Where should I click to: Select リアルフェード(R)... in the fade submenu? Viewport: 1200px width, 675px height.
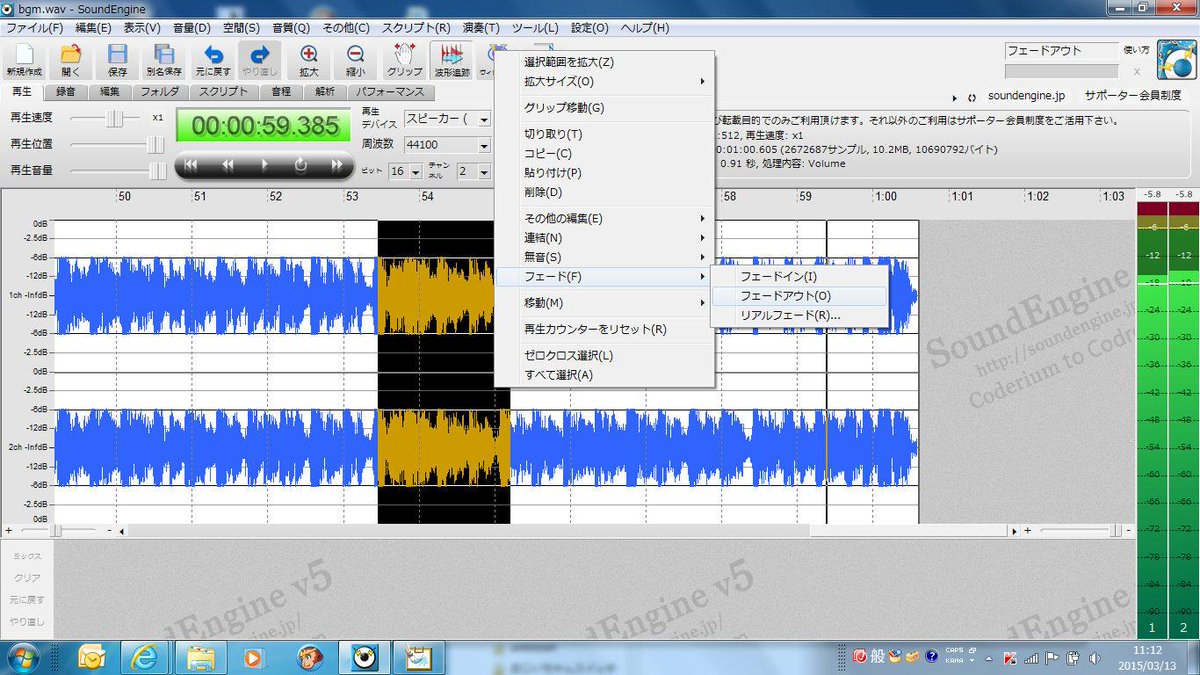pyautogui.click(x=799, y=315)
